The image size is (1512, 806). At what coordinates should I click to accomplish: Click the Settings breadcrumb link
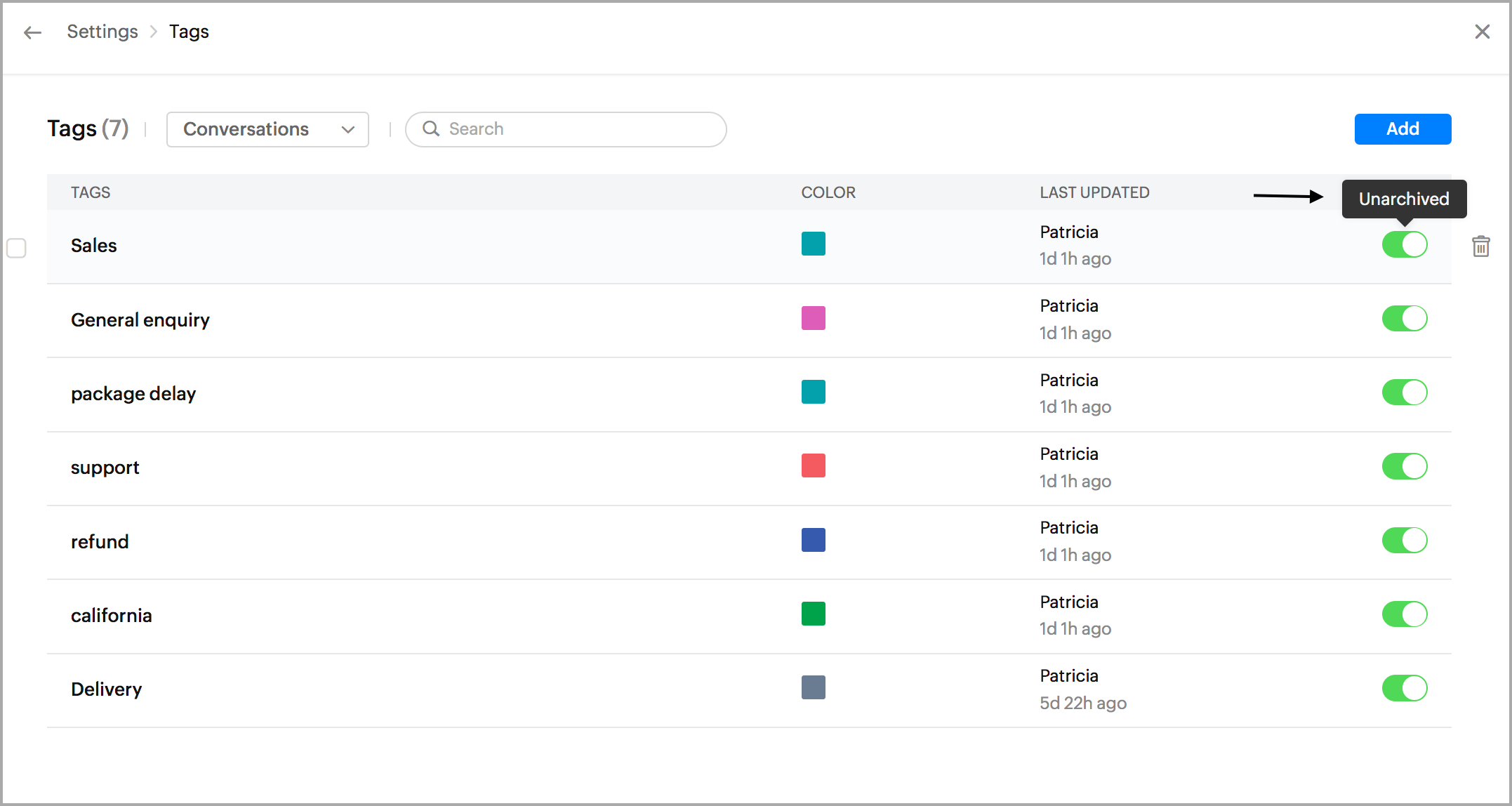coord(102,32)
